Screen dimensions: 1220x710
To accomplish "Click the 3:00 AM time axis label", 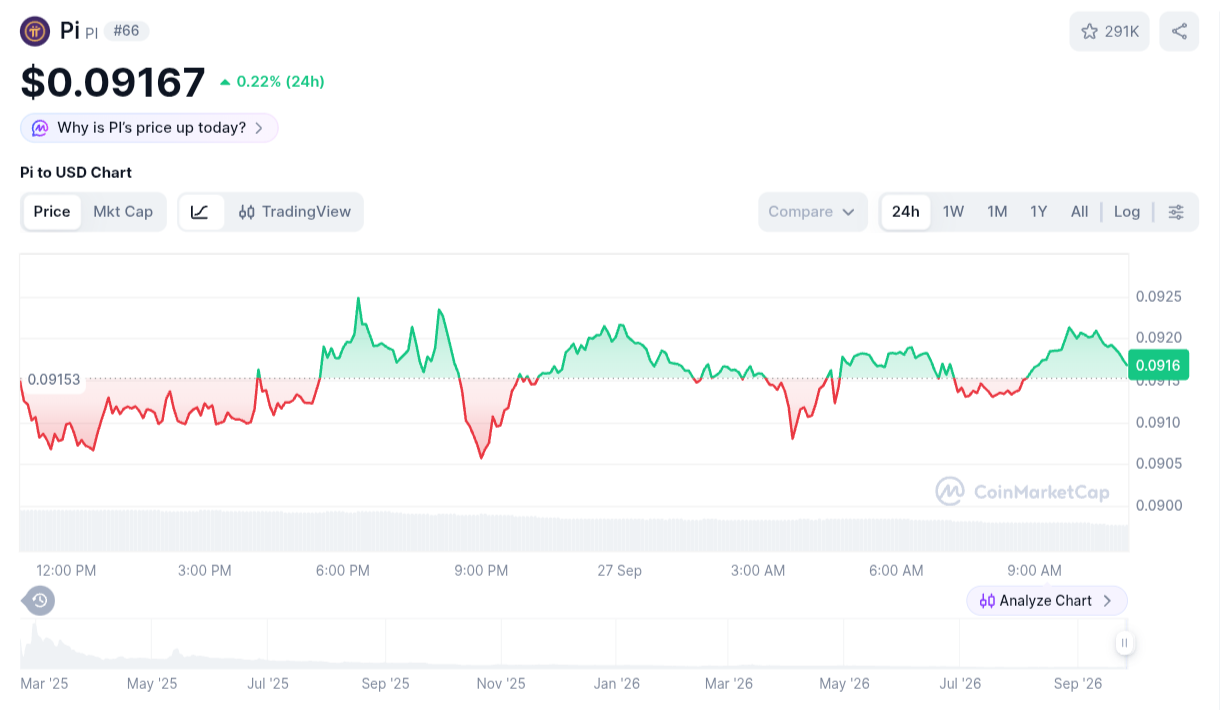I will [x=758, y=570].
